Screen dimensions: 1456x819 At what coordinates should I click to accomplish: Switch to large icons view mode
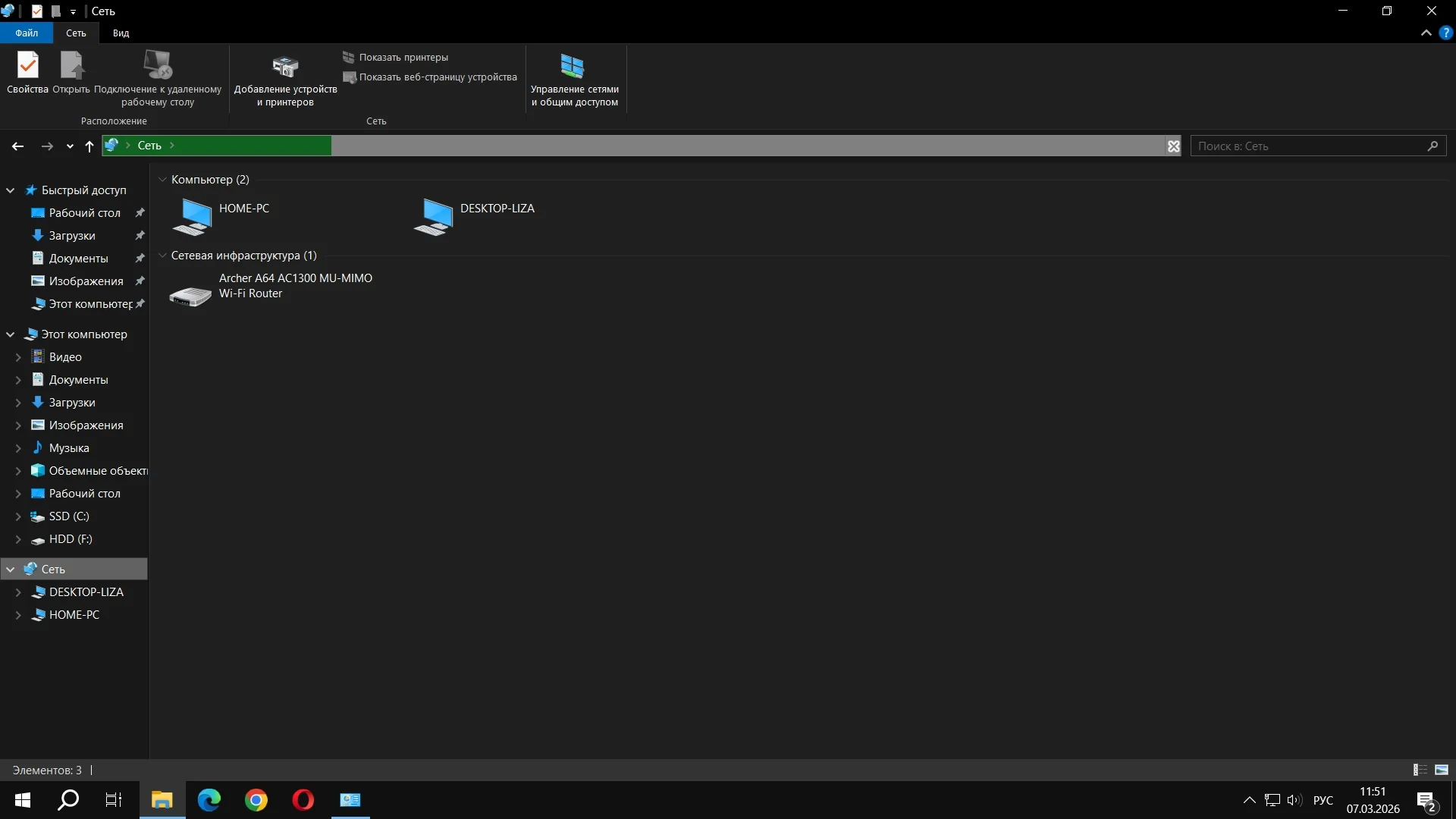pos(1442,770)
